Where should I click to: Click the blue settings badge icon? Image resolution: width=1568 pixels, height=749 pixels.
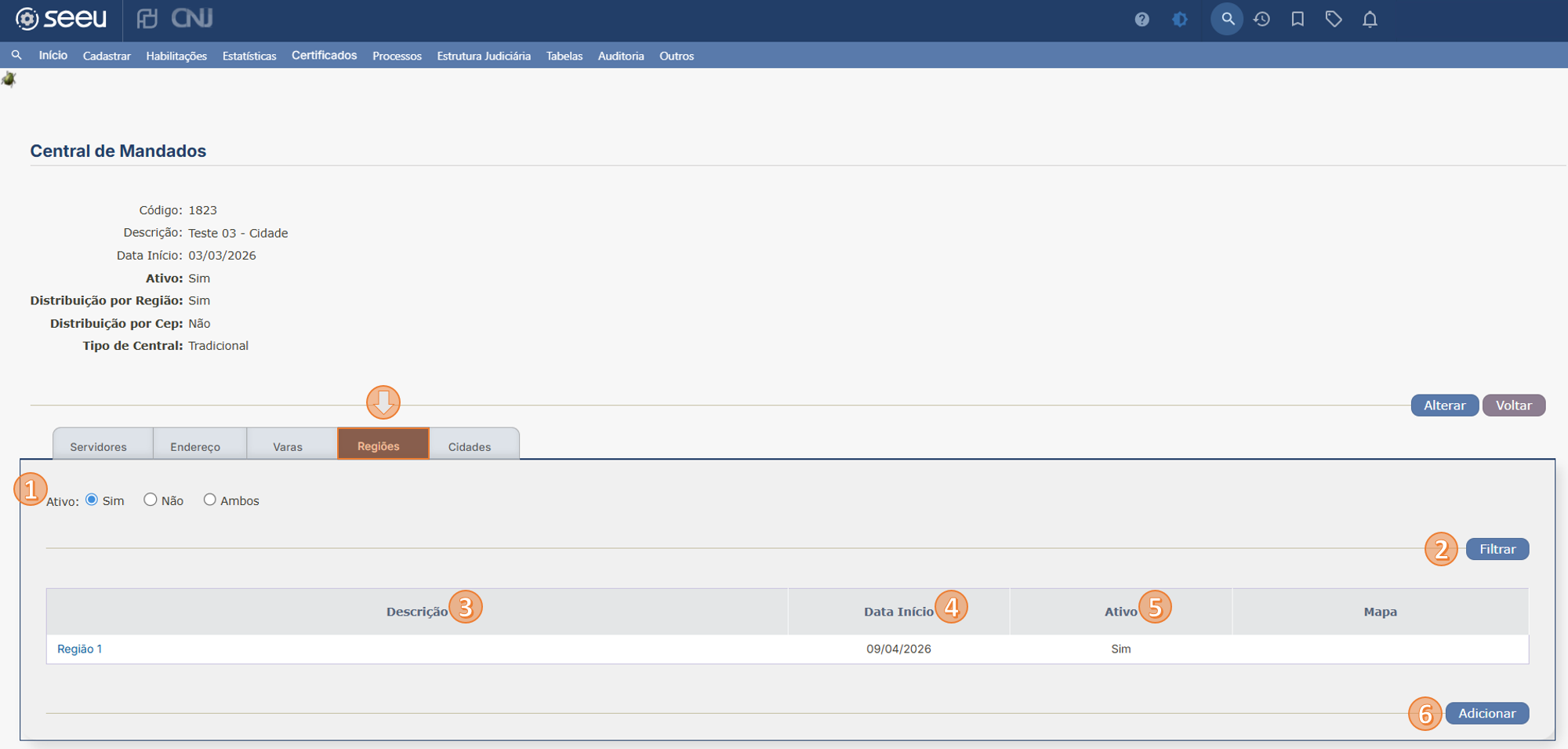(x=1180, y=19)
